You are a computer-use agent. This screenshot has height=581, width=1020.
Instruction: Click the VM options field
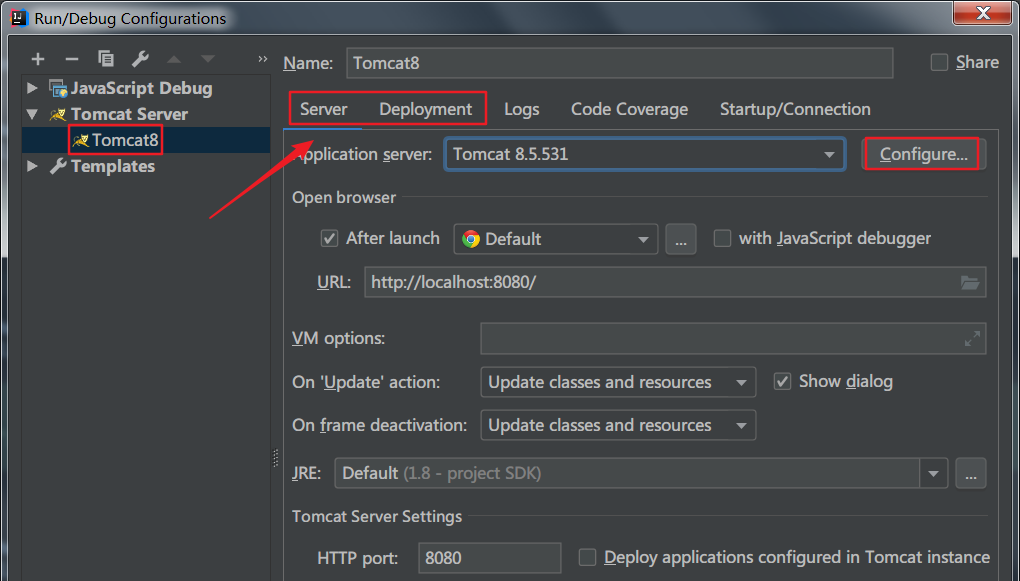pos(733,338)
